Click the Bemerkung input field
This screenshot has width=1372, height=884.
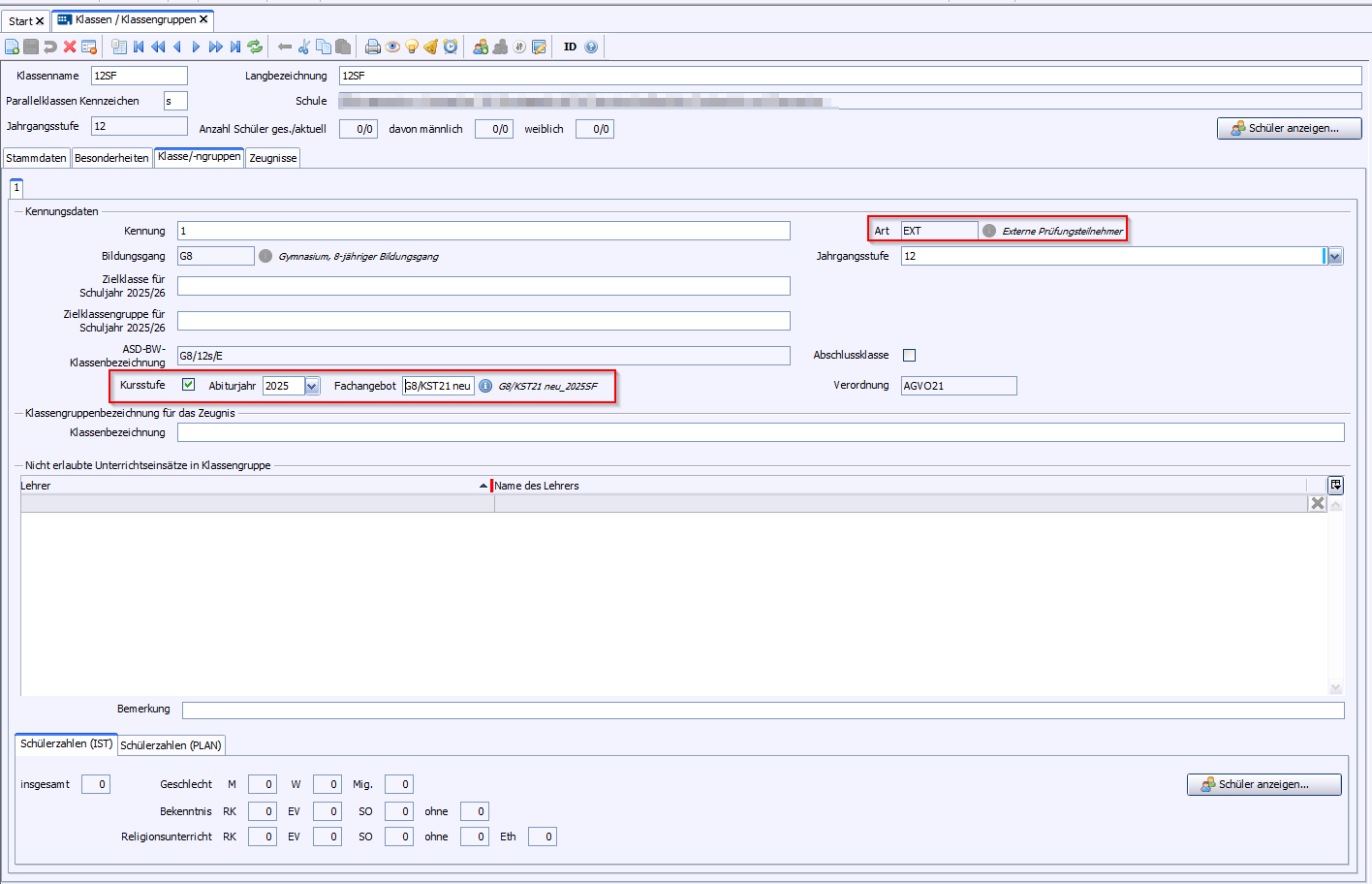[763, 710]
